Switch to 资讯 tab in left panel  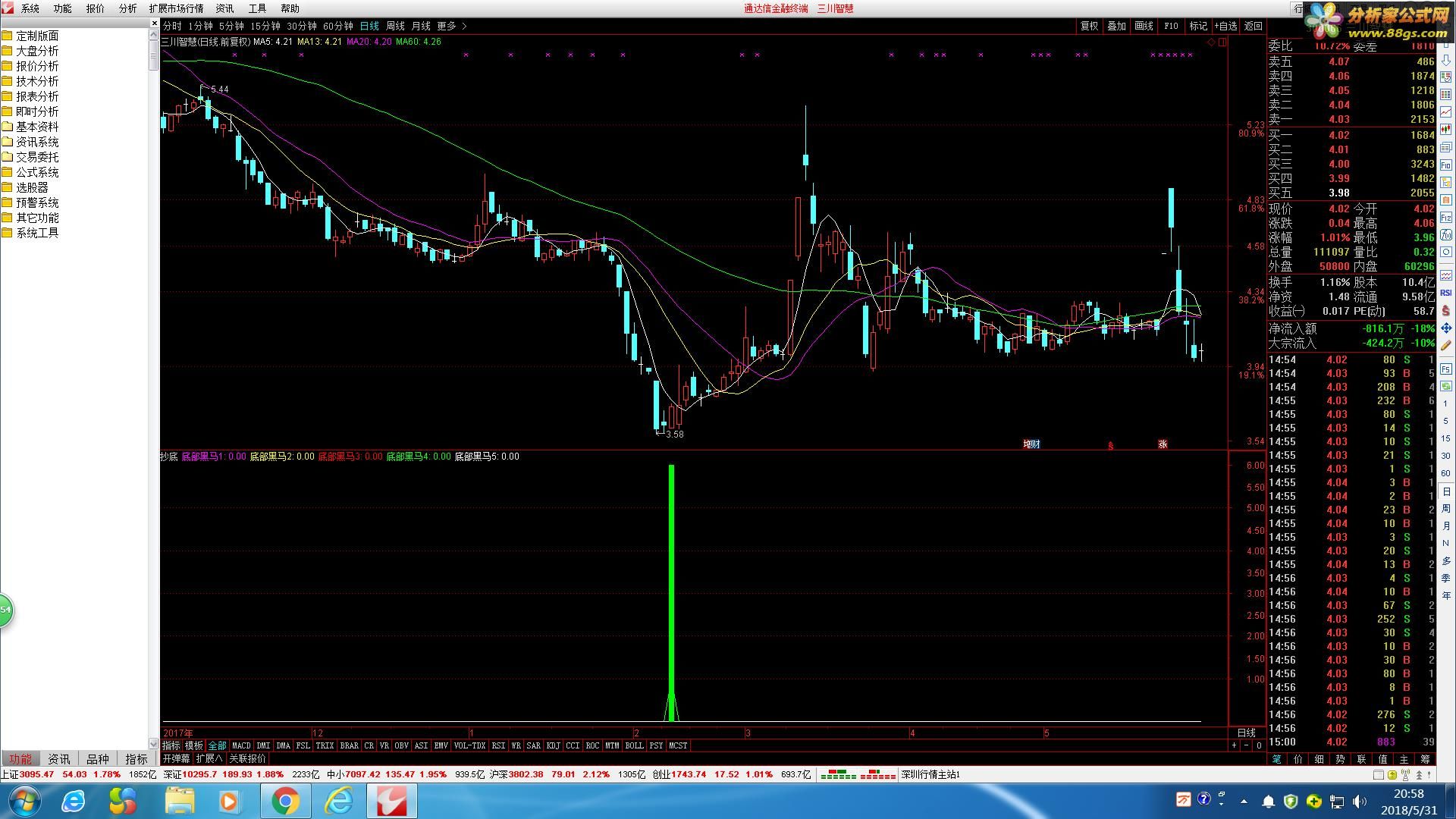point(58,758)
